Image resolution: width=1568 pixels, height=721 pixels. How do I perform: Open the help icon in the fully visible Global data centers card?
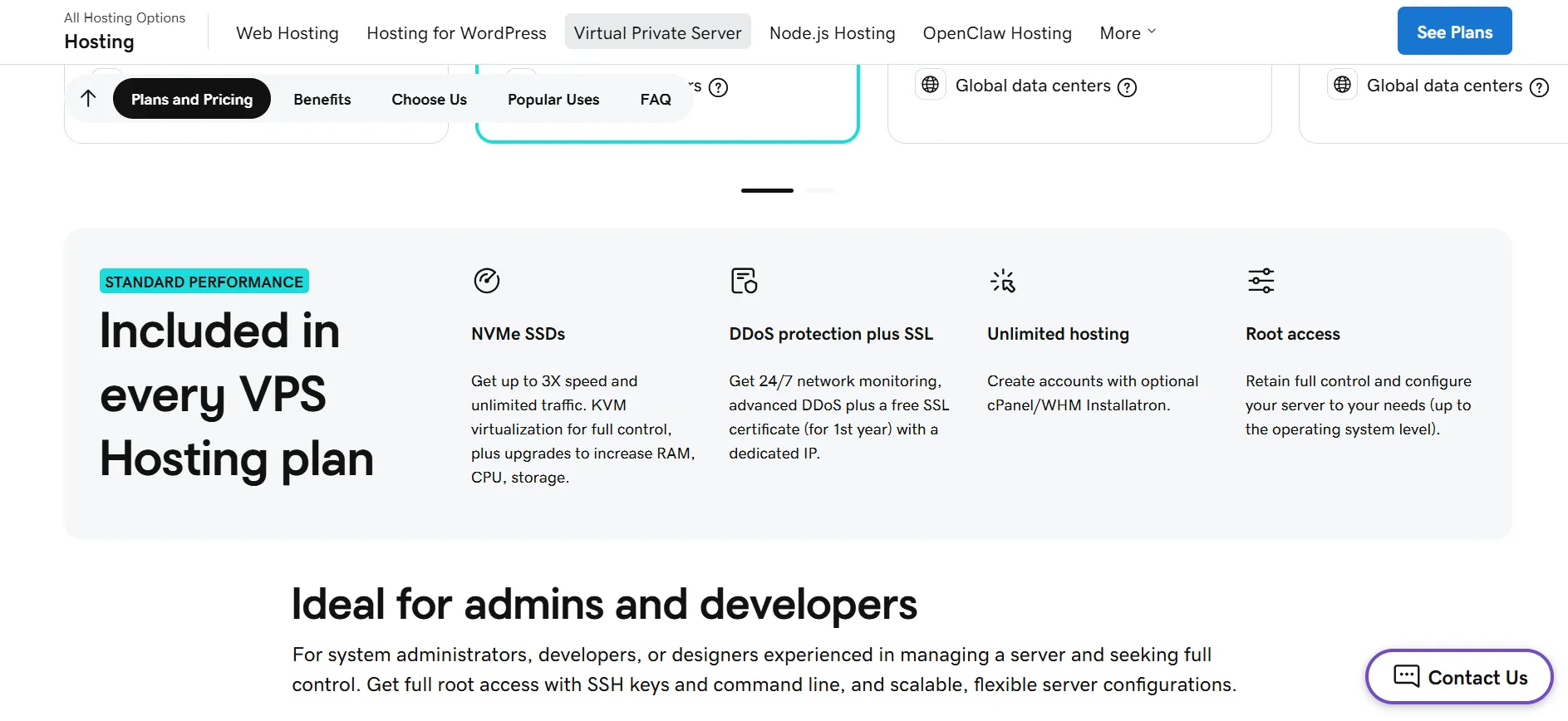coord(1127,87)
